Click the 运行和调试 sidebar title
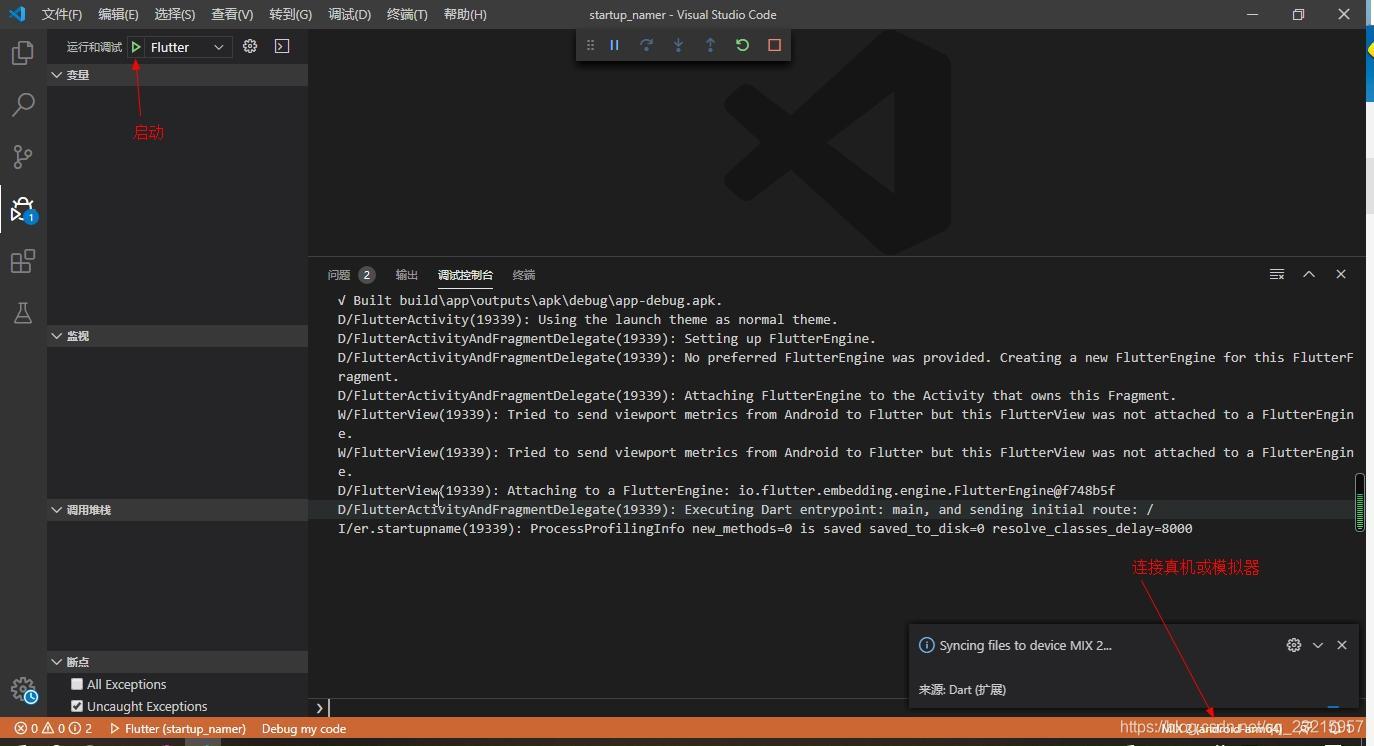 [x=94, y=47]
